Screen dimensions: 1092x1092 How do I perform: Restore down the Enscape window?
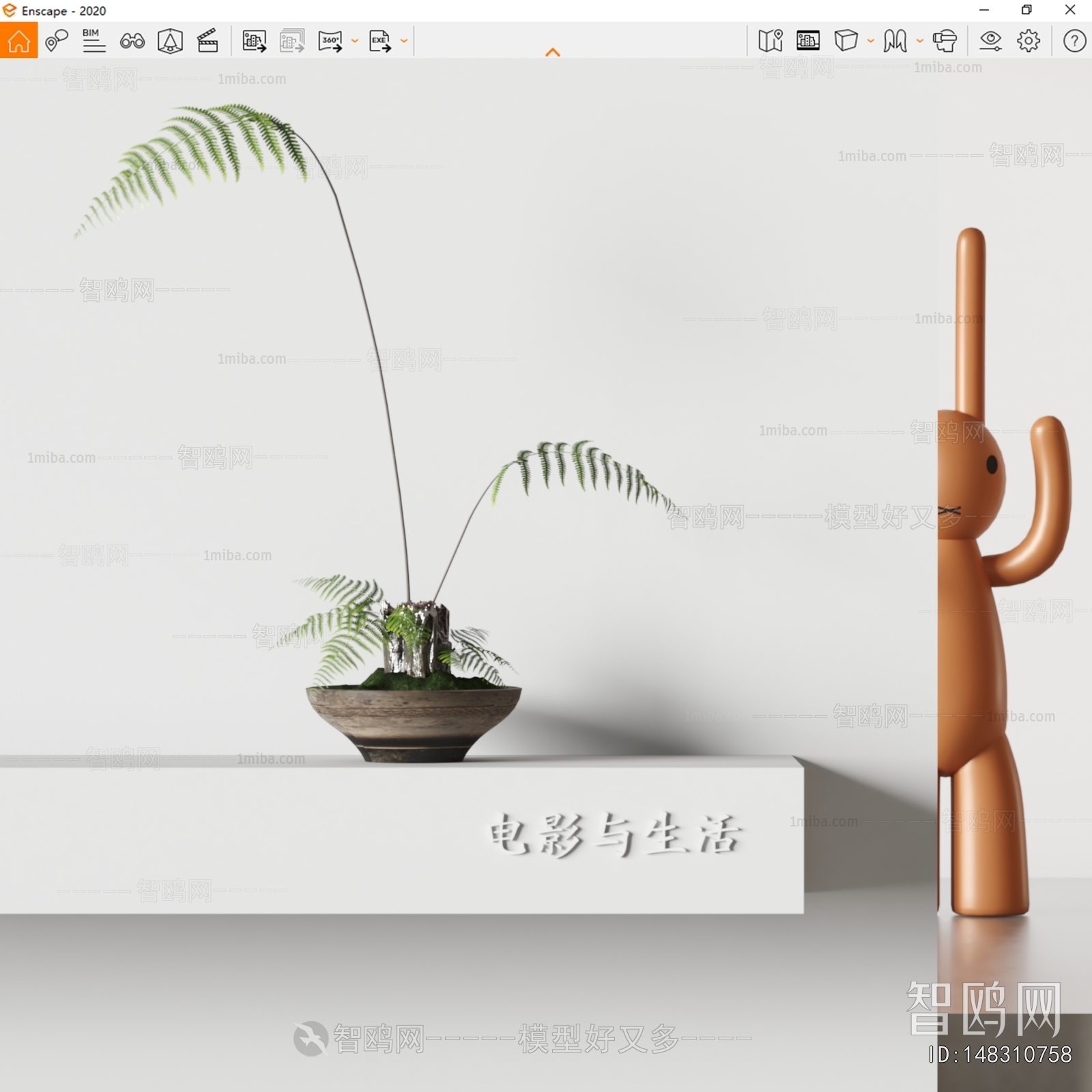(x=1026, y=10)
